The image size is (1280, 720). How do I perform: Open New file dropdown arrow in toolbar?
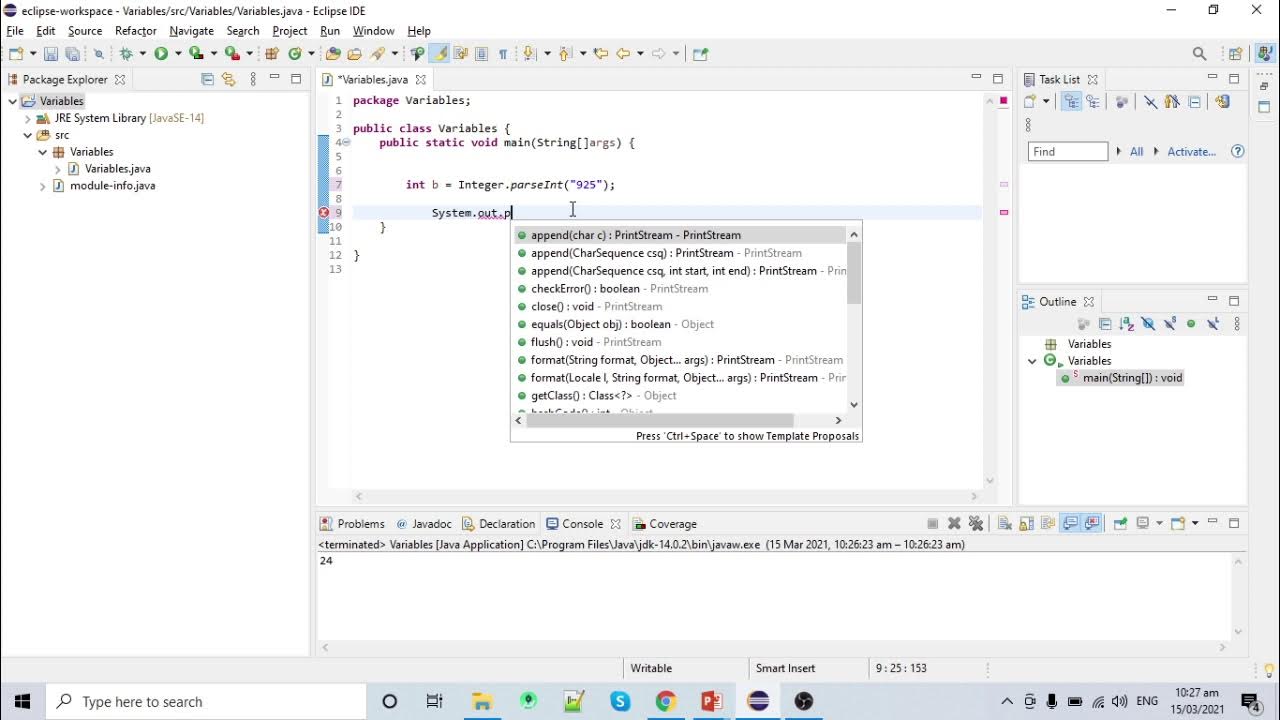click(x=32, y=54)
